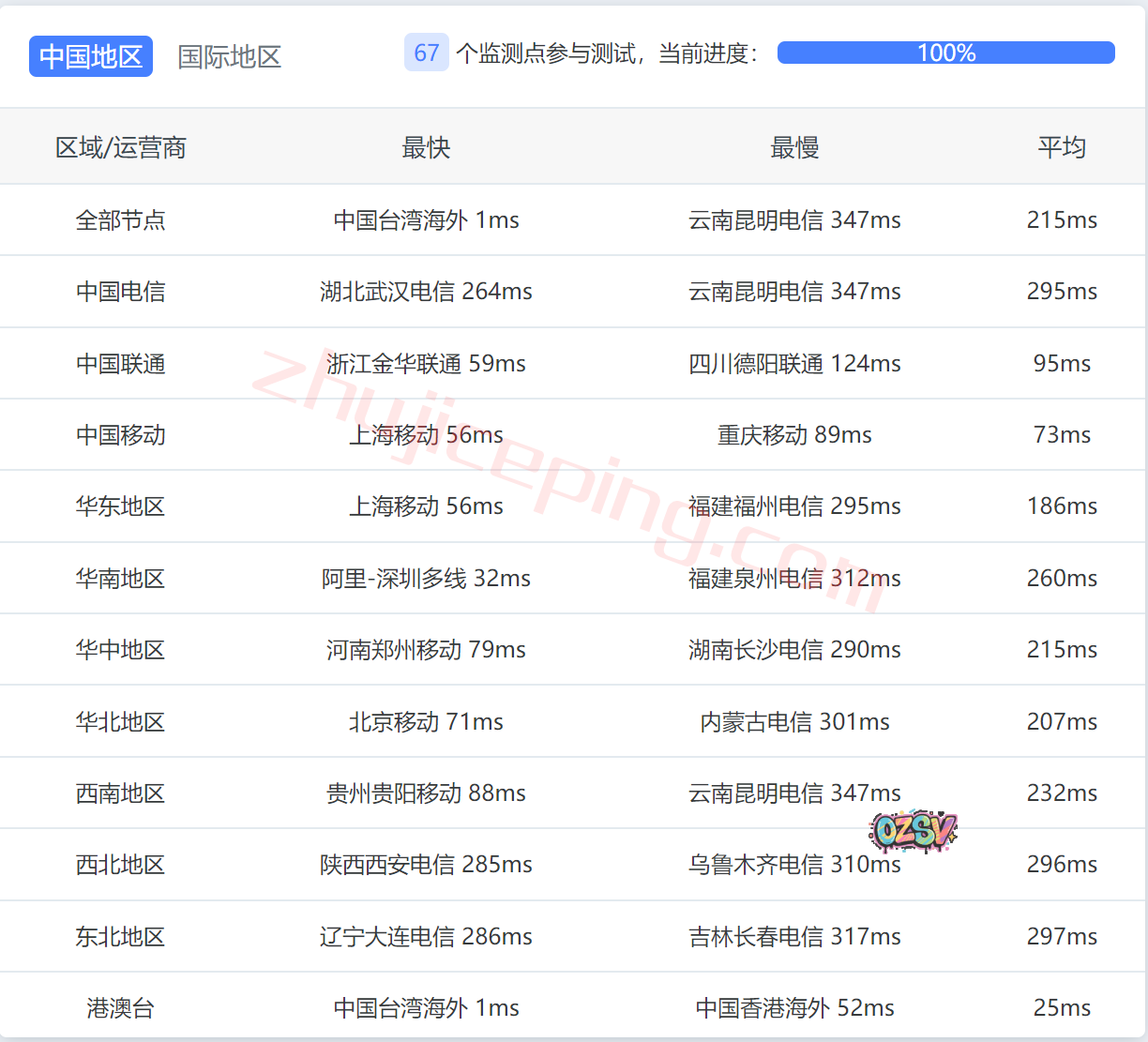1148x1042 pixels.
Task: Click the 平均 column header
Action: 1062,147
